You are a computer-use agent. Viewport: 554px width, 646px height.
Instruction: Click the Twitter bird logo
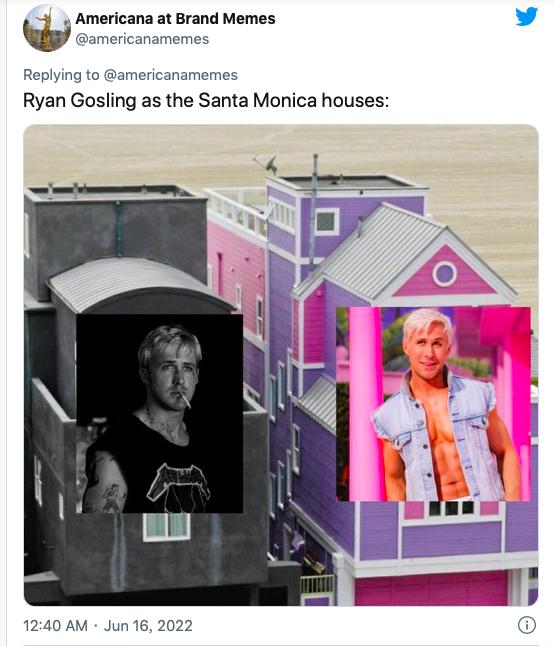point(526,16)
